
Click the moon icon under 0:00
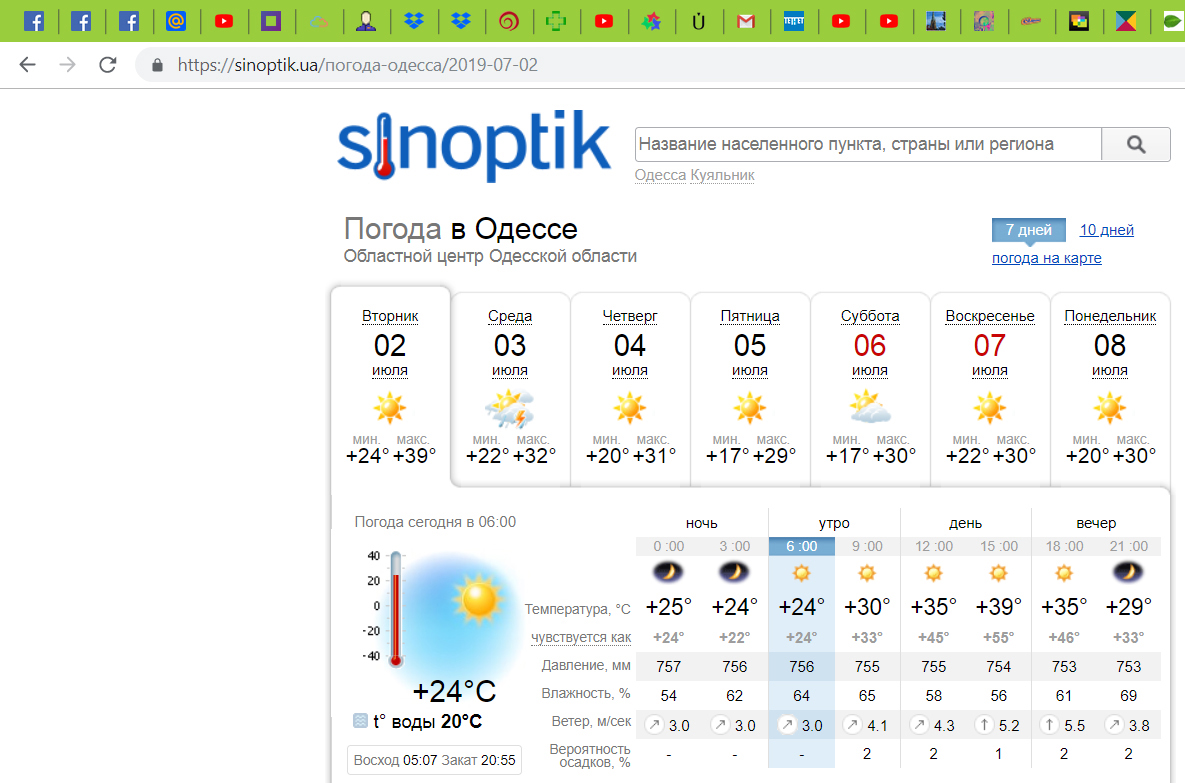pyautogui.click(x=668, y=572)
